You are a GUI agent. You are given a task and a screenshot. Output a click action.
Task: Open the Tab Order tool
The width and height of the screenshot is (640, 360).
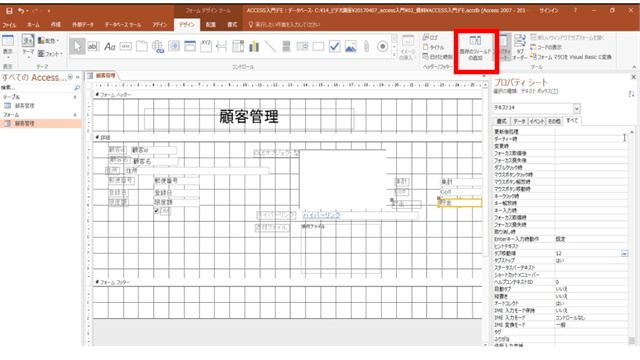(x=520, y=47)
